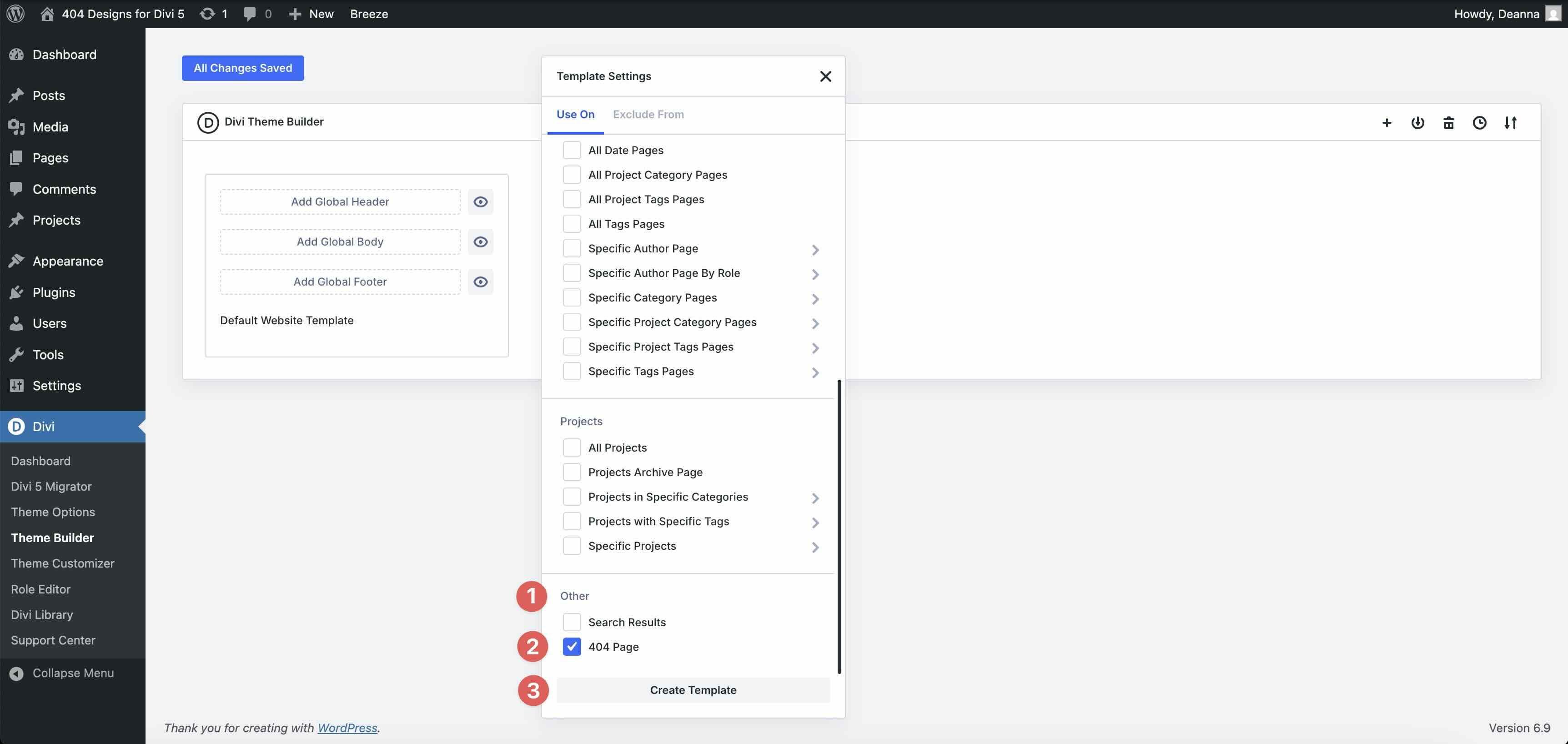Open editing history with the clock icon
The height and width of the screenshot is (744, 1568).
click(1480, 122)
